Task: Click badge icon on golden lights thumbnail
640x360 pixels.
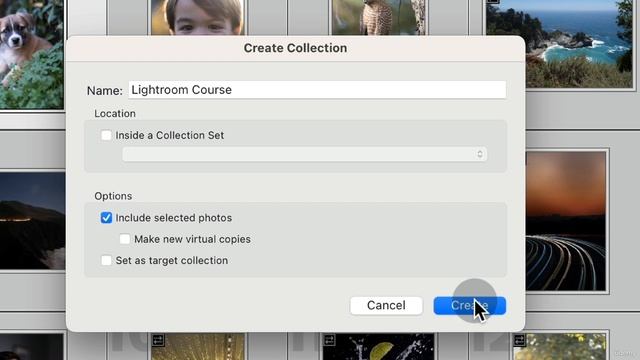Action: [158, 340]
